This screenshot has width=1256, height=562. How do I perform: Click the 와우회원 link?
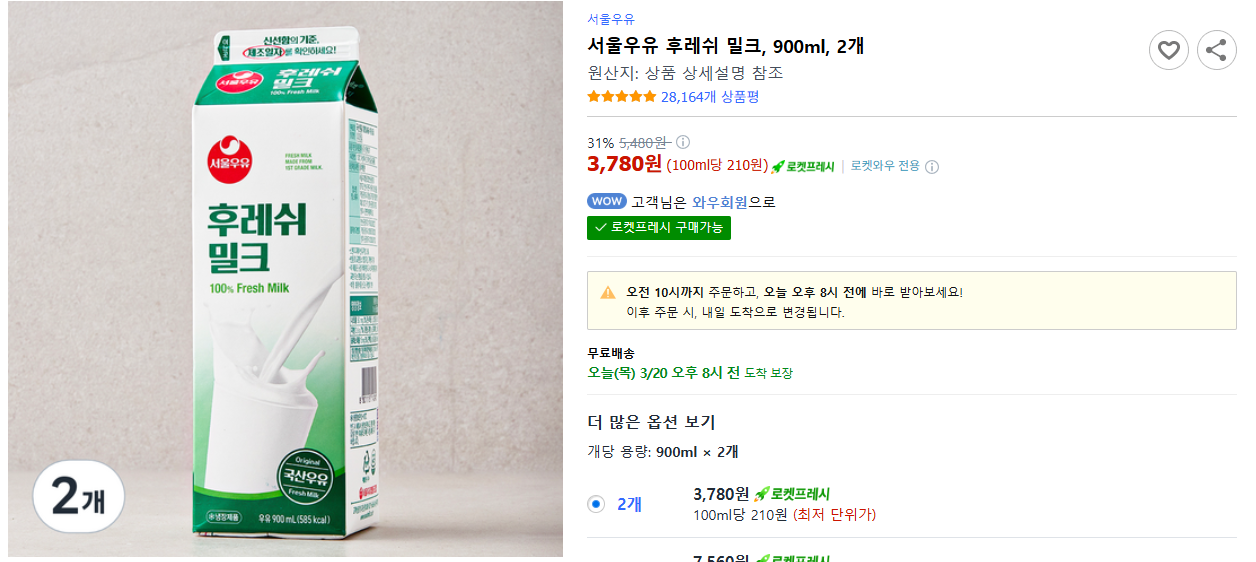(719, 202)
